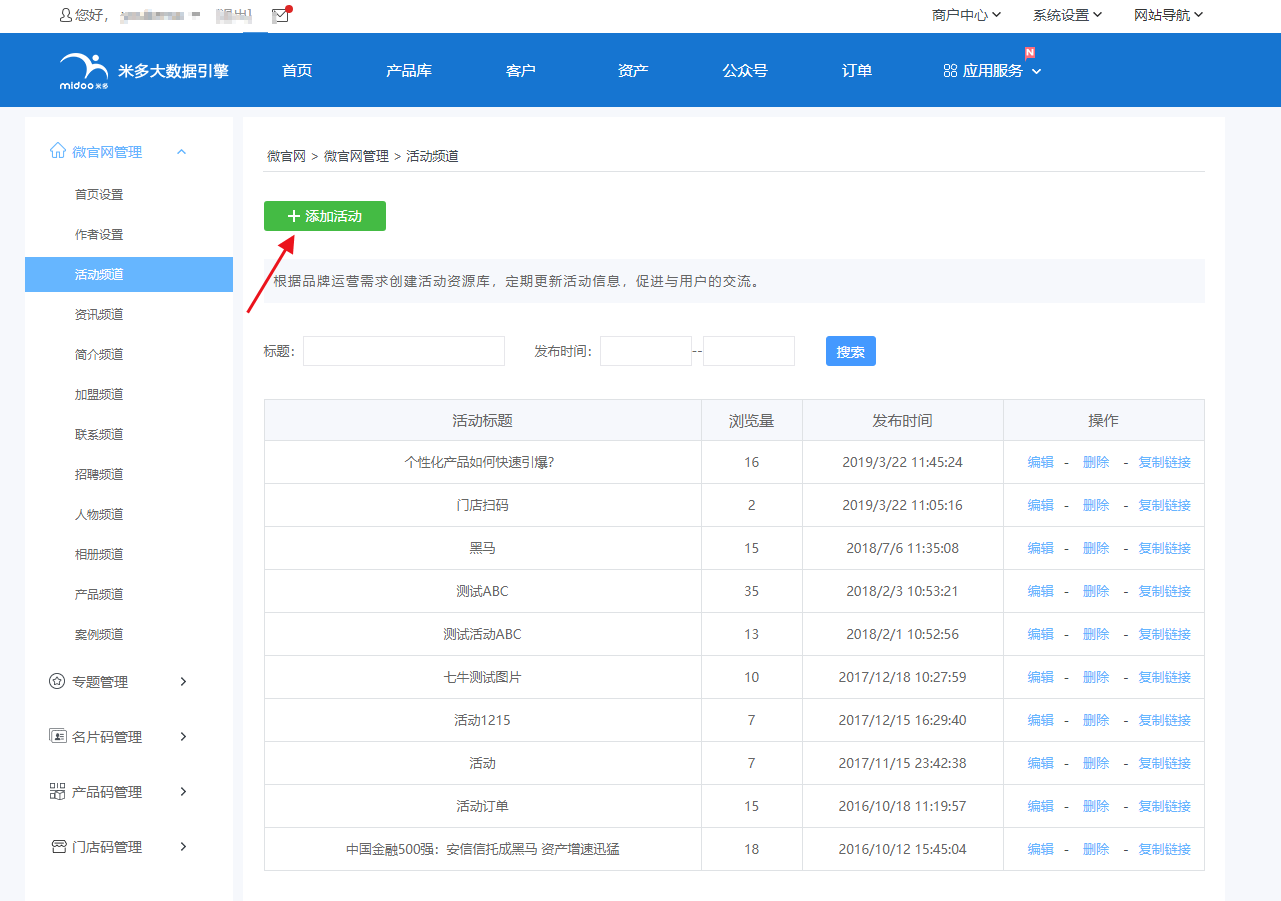Click the 活动标题 column header

click(483, 421)
